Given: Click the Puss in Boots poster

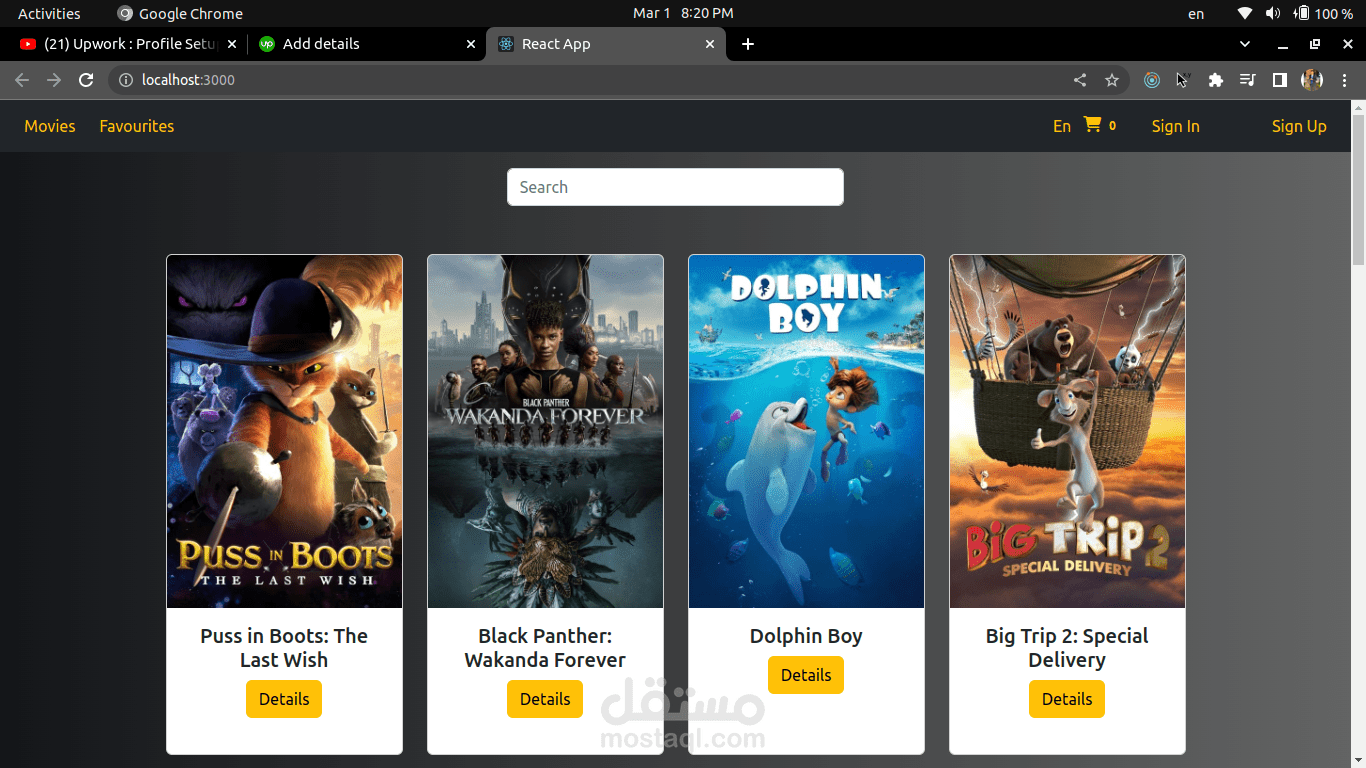Looking at the screenshot, I should [284, 431].
